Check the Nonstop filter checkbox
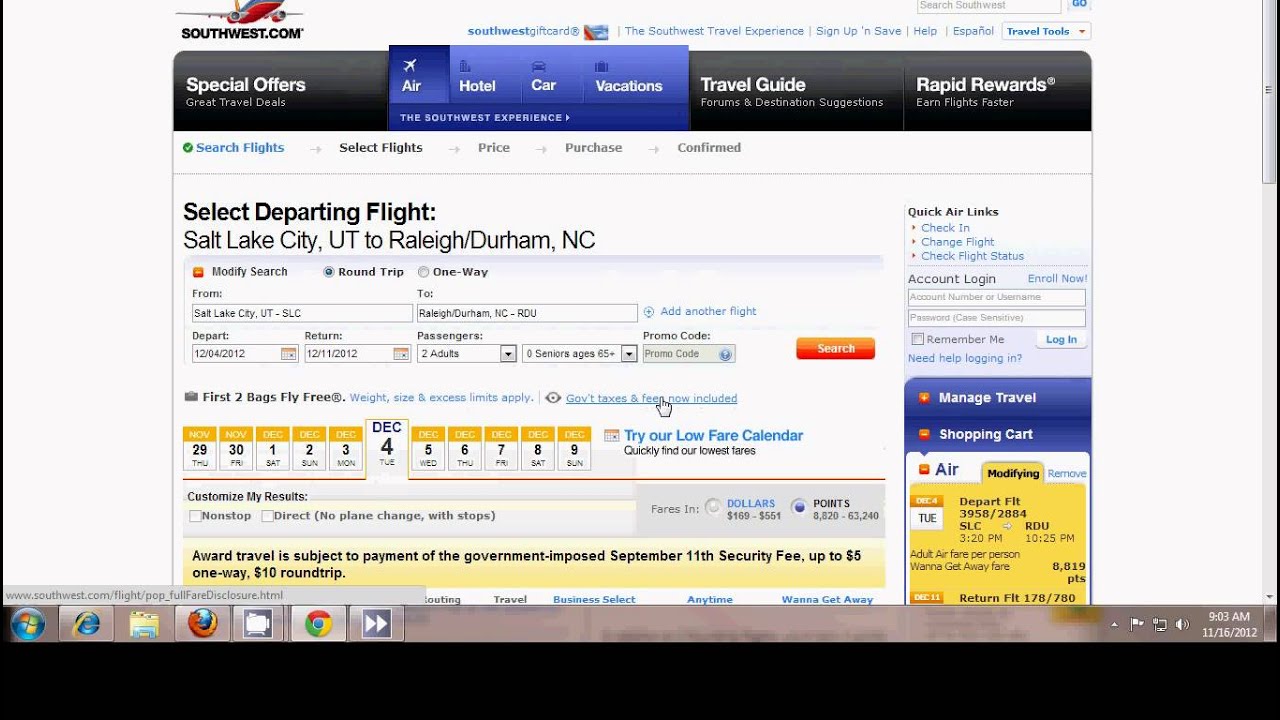The width and height of the screenshot is (1280, 720). pos(195,516)
